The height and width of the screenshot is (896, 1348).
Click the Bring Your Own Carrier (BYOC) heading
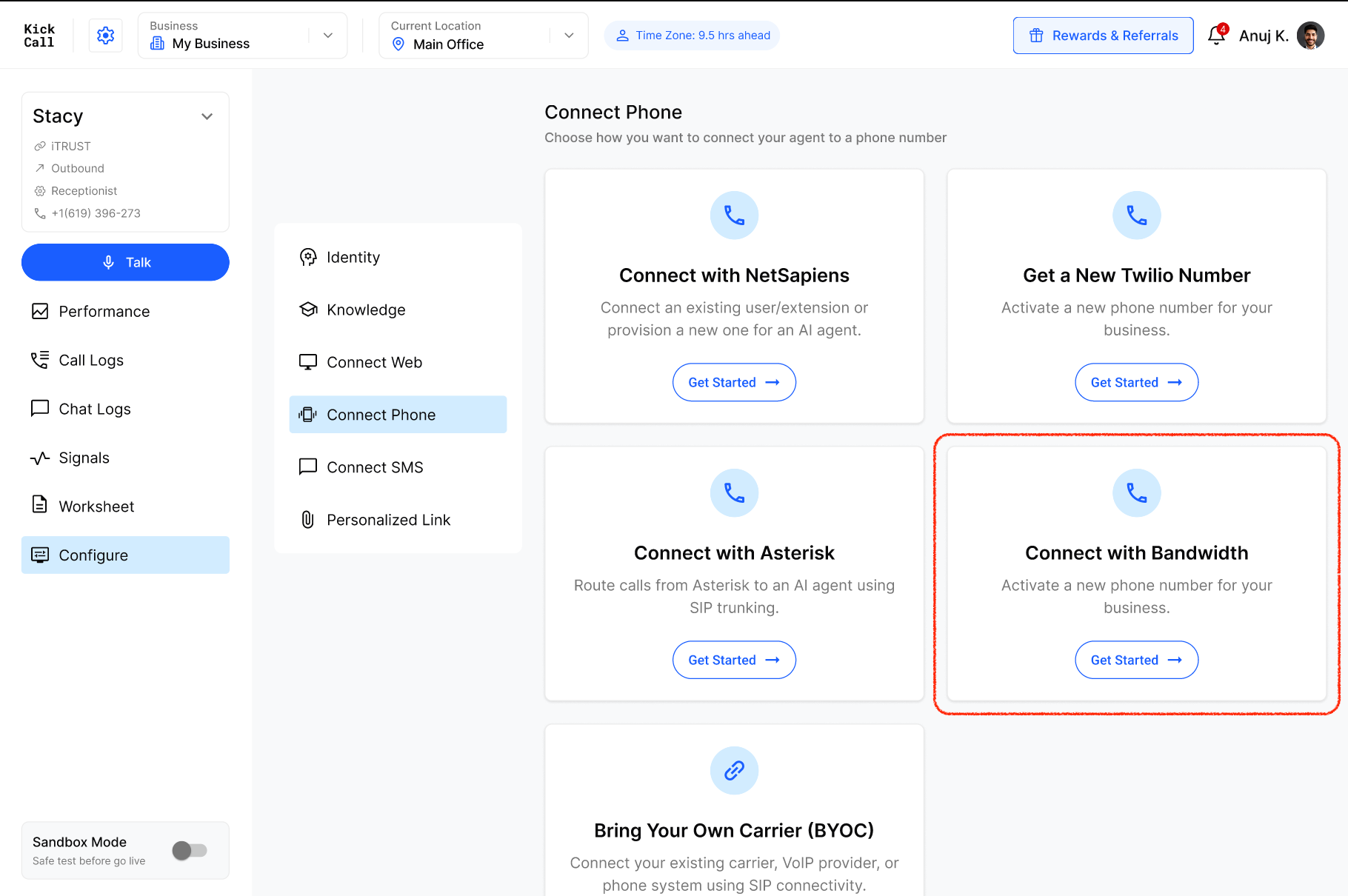tap(734, 831)
